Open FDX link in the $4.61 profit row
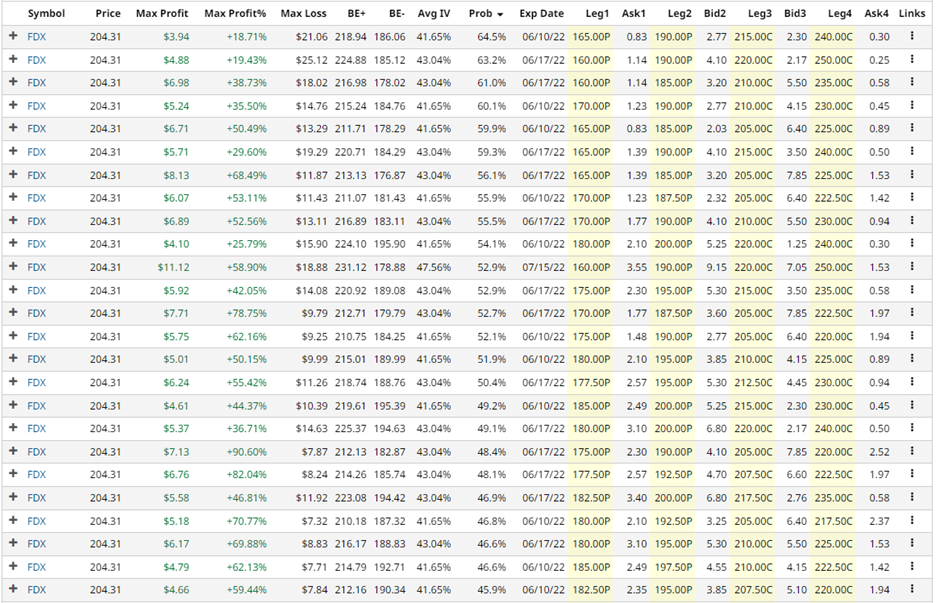This screenshot has width=940, height=603. 37,406
